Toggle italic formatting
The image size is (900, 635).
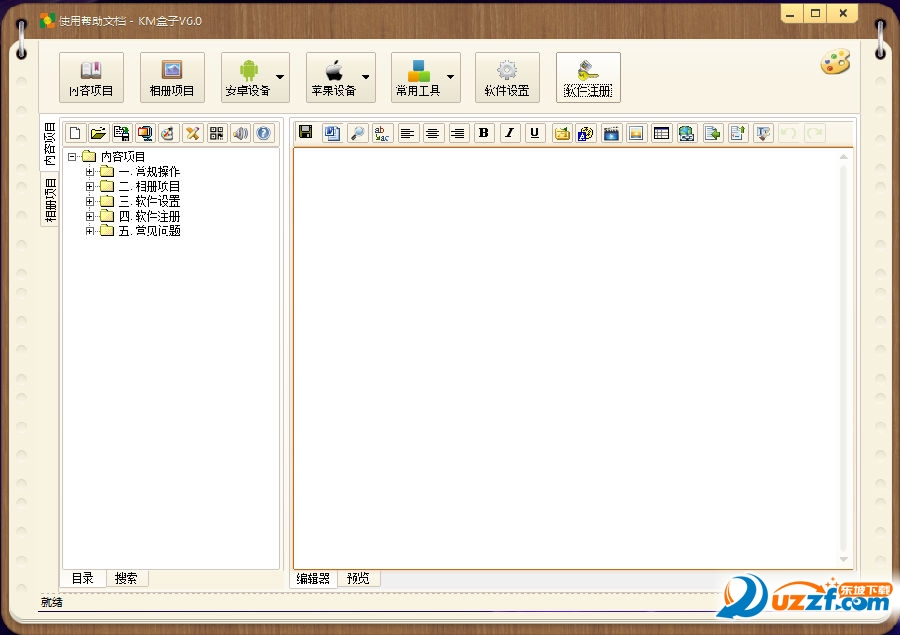click(509, 133)
